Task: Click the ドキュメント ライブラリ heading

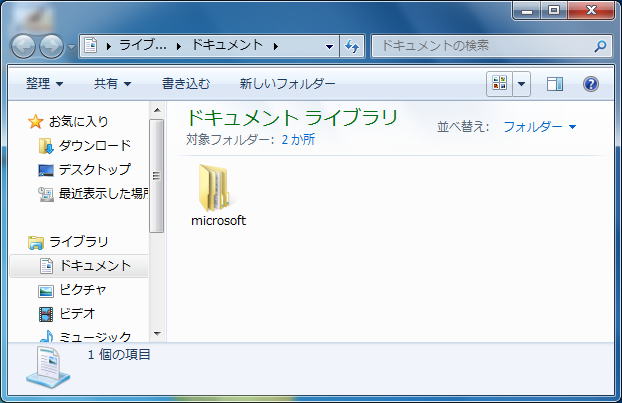Action: click(x=292, y=118)
